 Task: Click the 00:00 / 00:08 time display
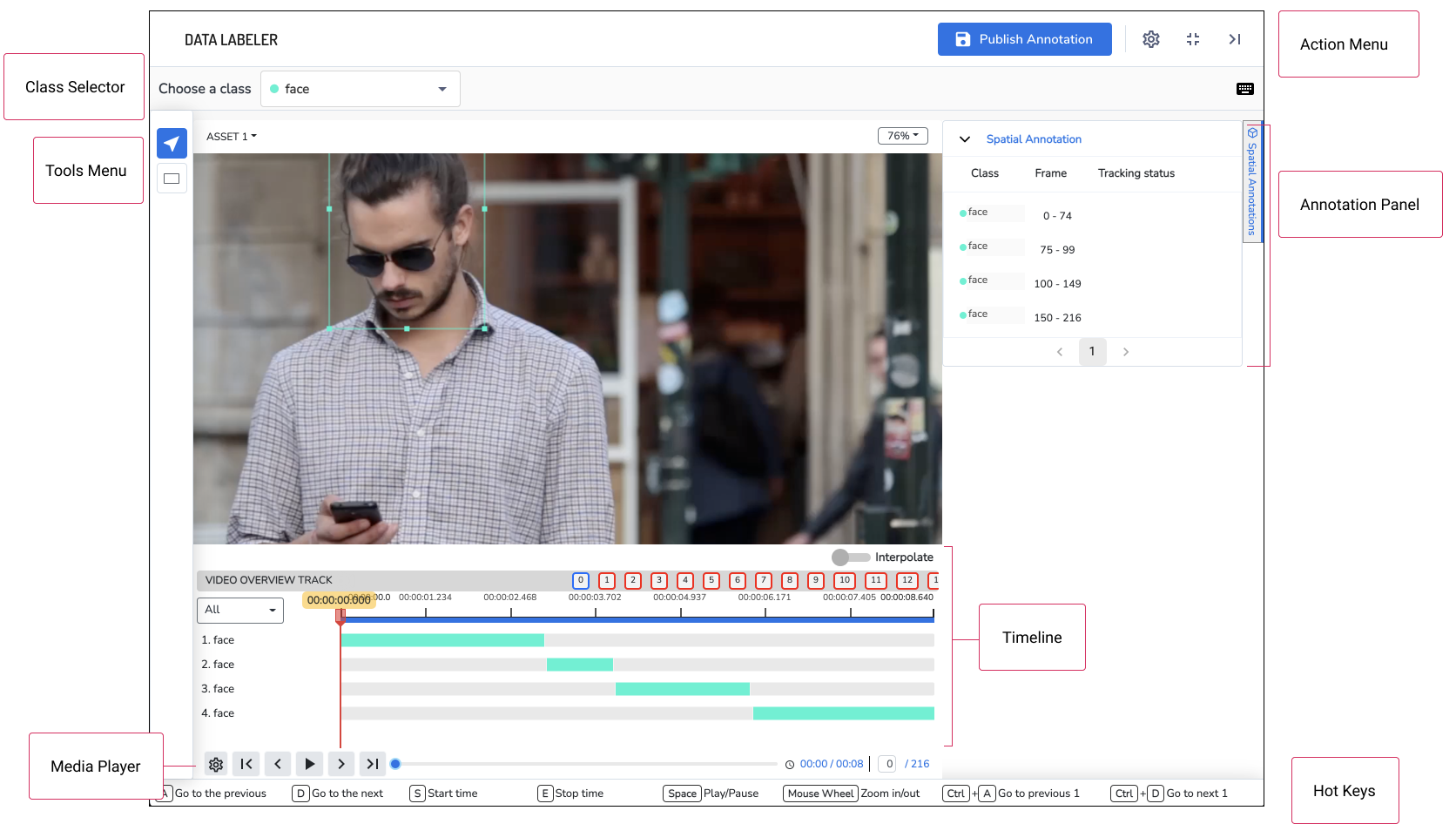pyautogui.click(x=832, y=764)
